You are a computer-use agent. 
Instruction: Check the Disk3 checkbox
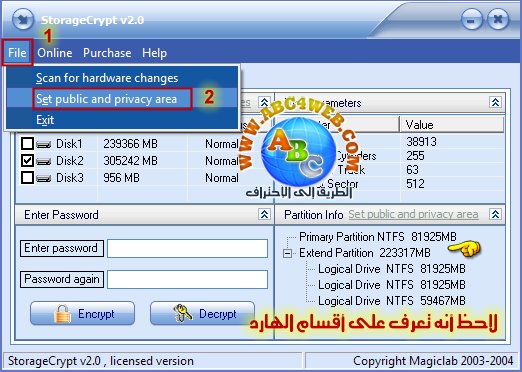(x=27, y=178)
